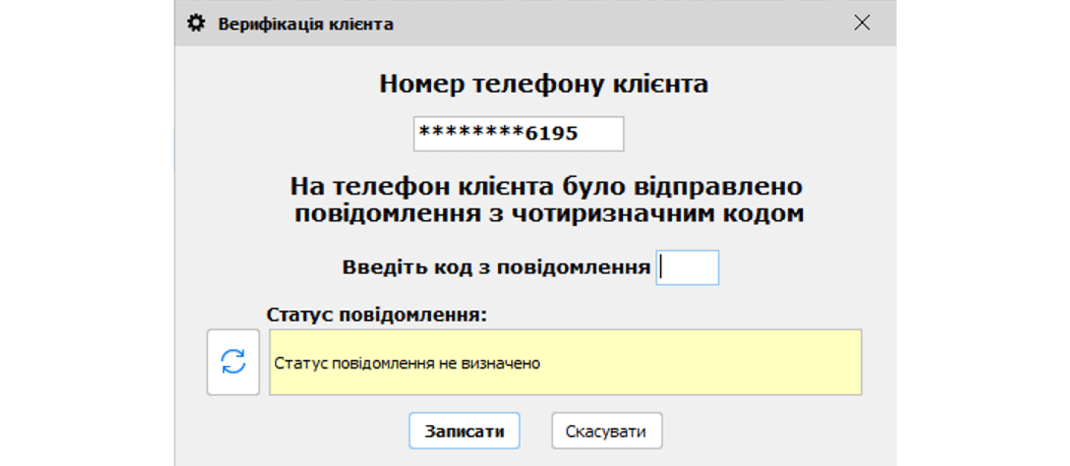Click the Скасувати button

click(607, 431)
